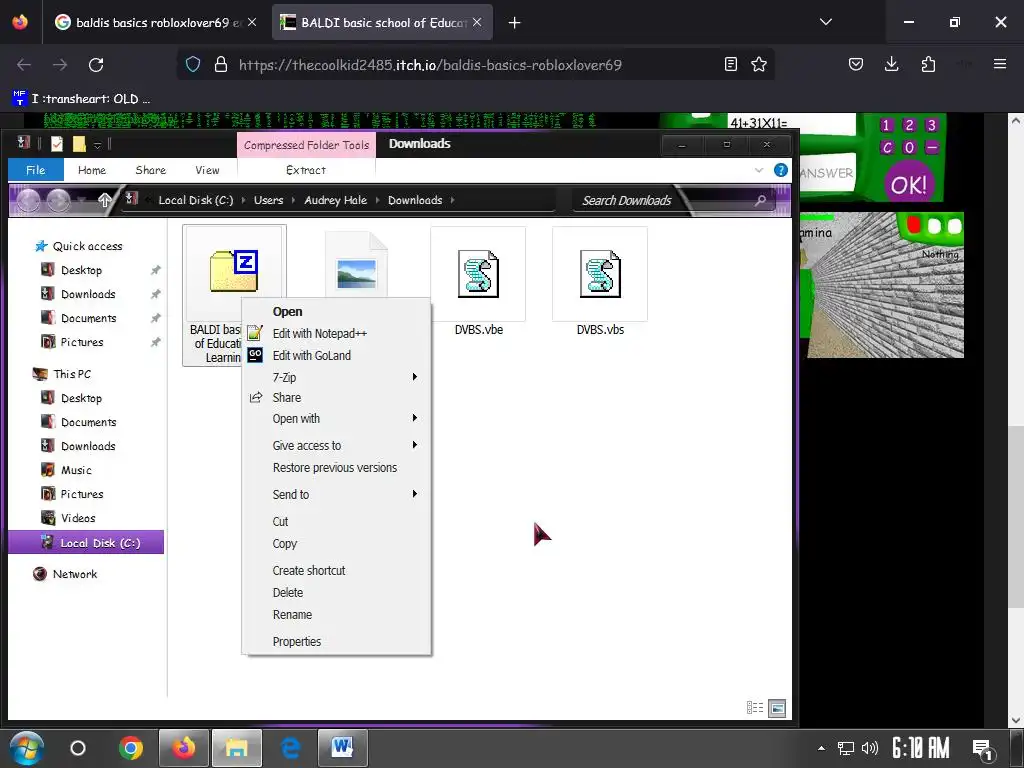
Task: Click the volume speaker tray icon
Action: click(870, 748)
